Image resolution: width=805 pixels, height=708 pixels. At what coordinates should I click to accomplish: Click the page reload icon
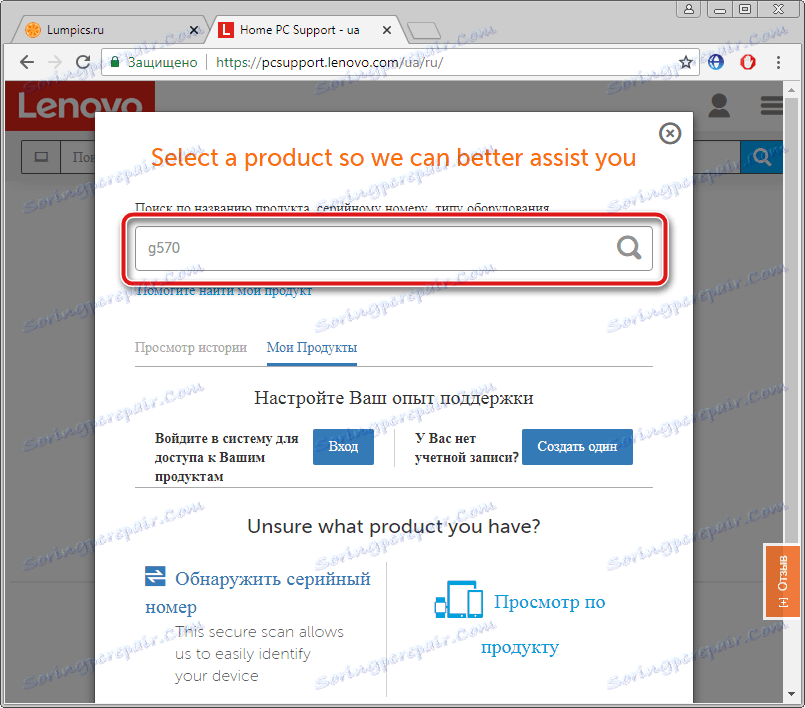pos(83,62)
